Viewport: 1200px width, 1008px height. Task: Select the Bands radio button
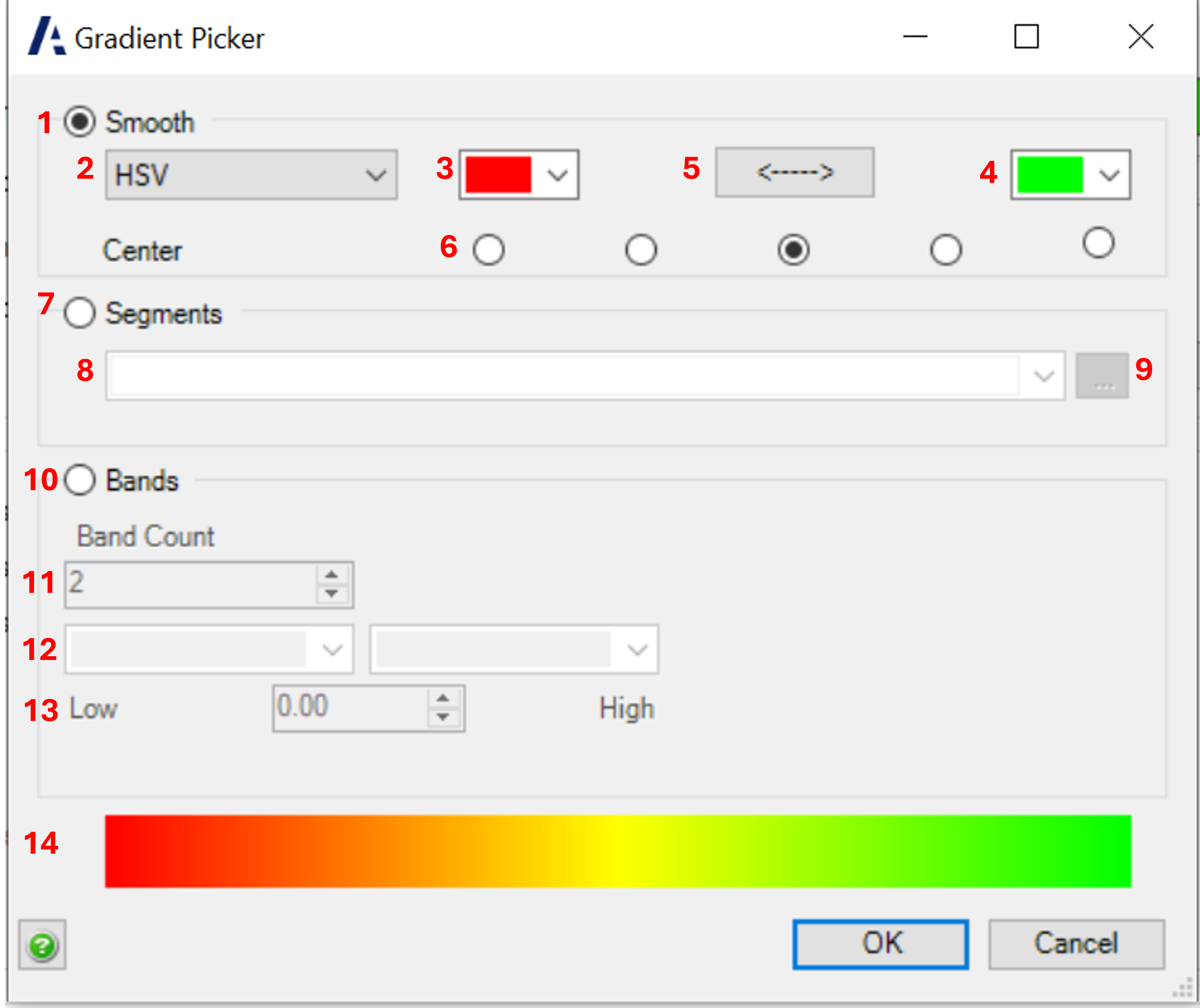click(x=79, y=480)
